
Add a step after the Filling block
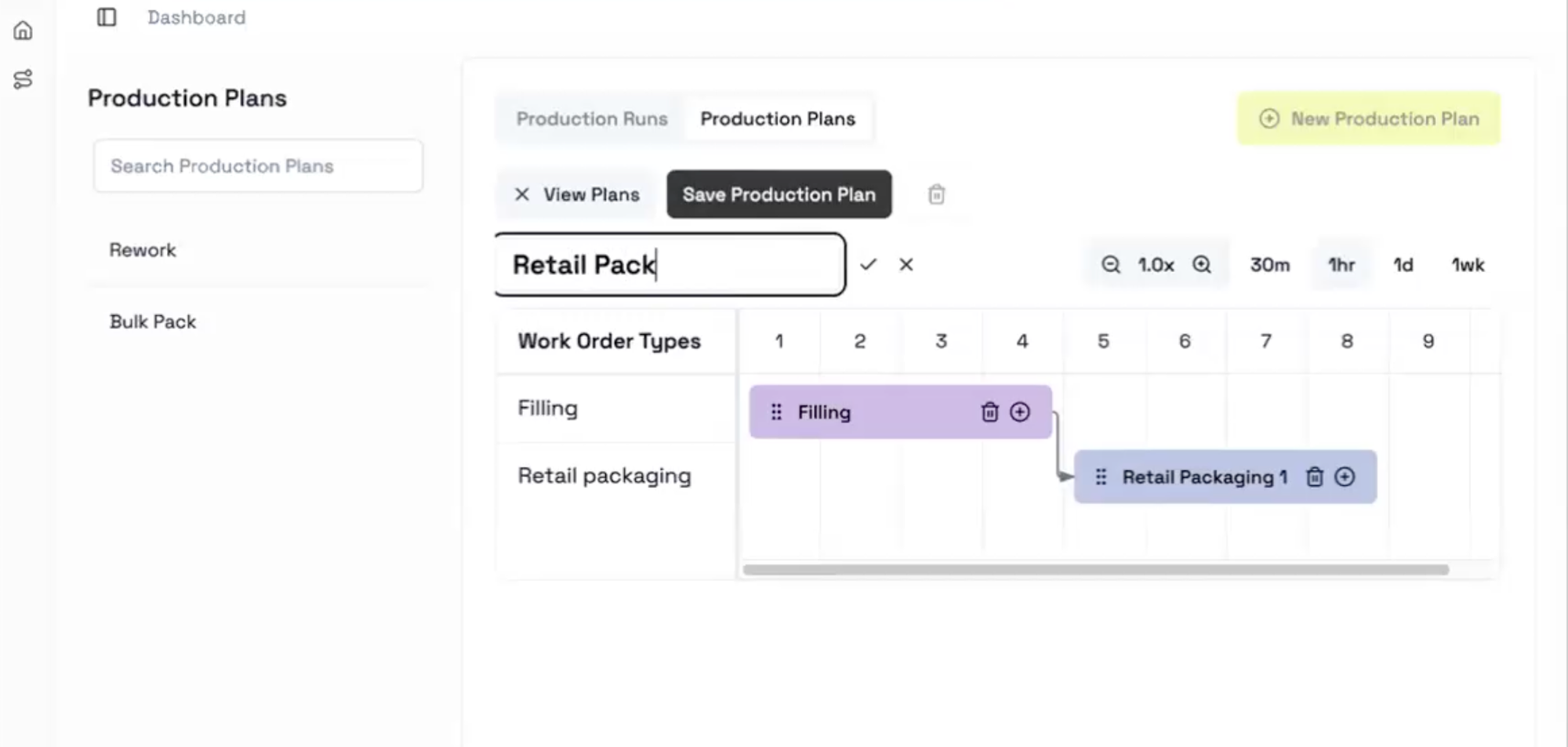click(x=1020, y=412)
